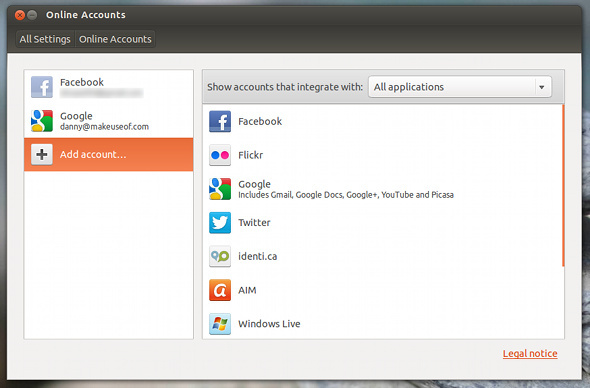590x388 pixels.
Task: Open the All applications dropdown
Action: [x=460, y=87]
